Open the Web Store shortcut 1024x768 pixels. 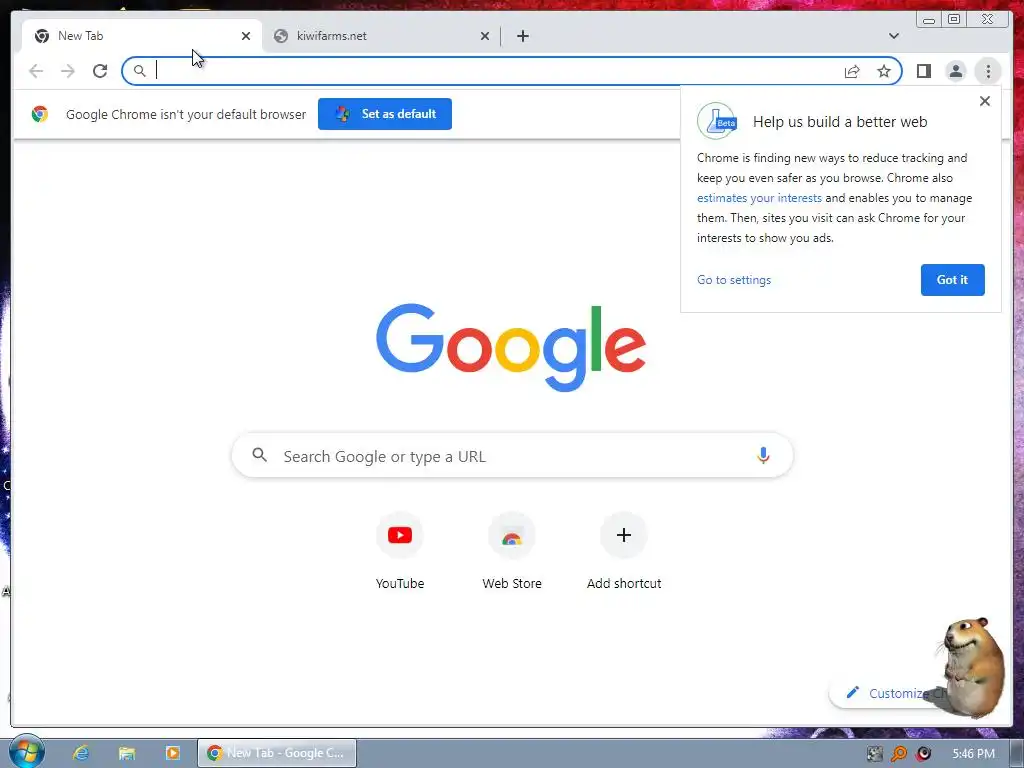[512, 552]
